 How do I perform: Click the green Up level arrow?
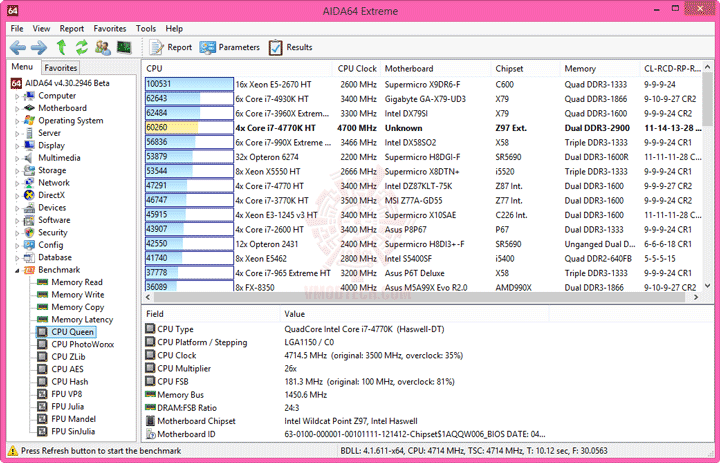point(61,47)
